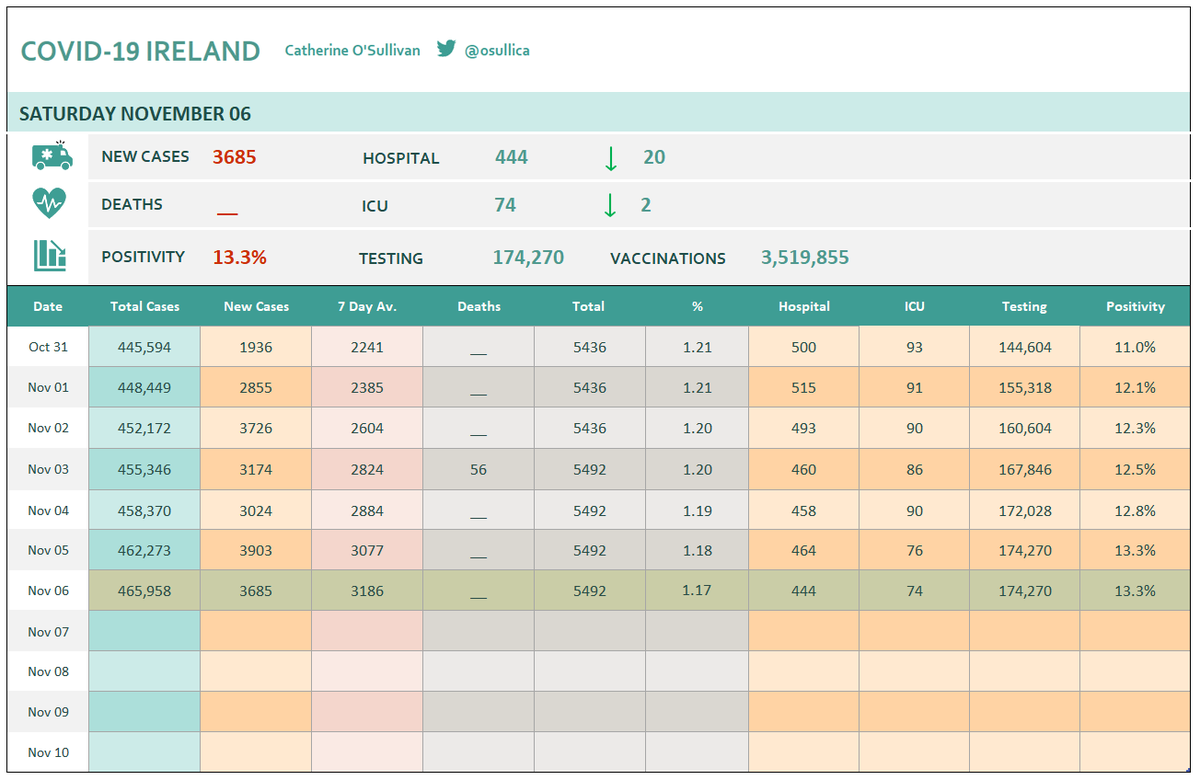The image size is (1200, 780).
Task: Click the ambulance icon beside NEW CASES
Action: 51,156
